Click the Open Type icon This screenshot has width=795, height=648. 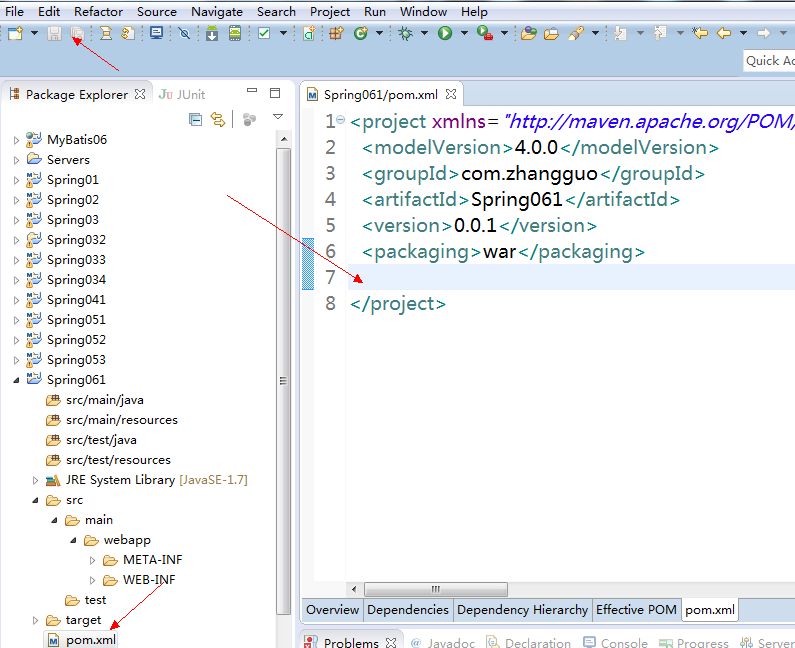click(x=529, y=33)
